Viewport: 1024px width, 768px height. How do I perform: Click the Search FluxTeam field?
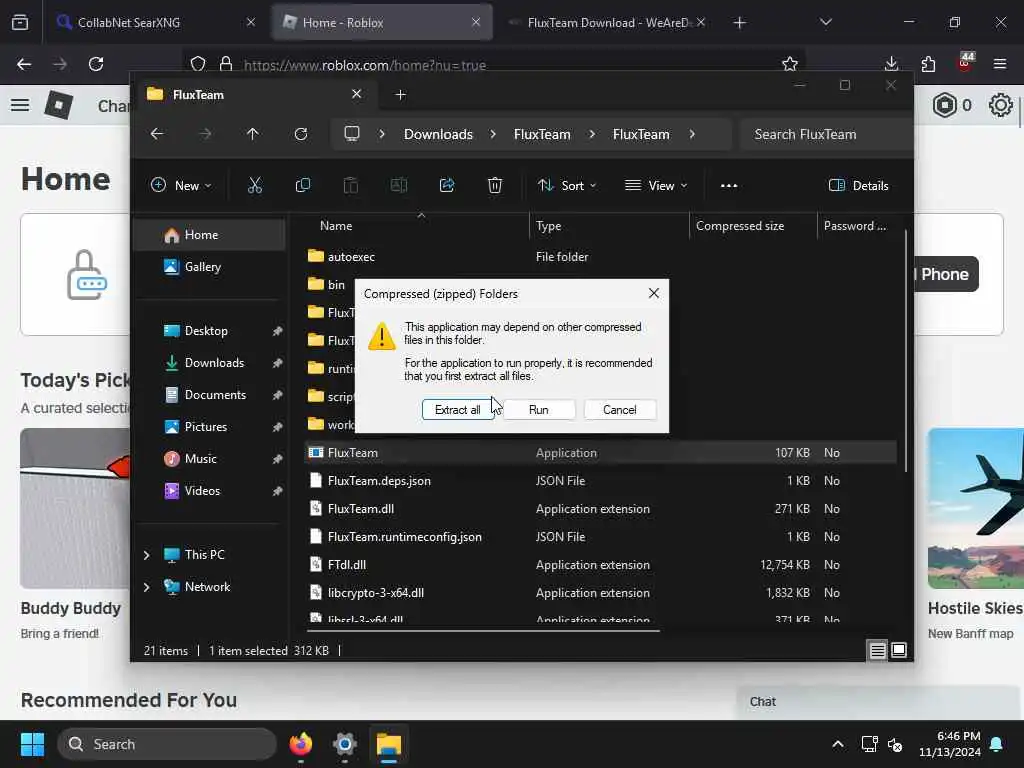pos(826,134)
